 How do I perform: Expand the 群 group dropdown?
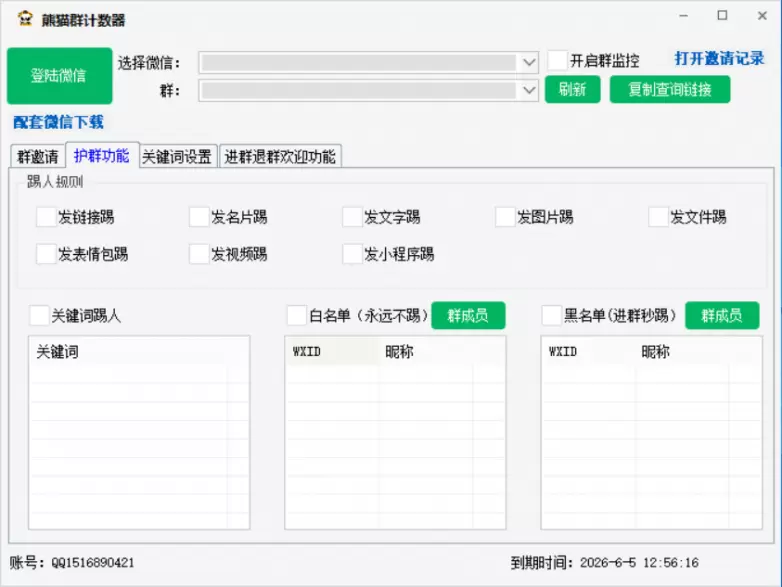[530, 90]
